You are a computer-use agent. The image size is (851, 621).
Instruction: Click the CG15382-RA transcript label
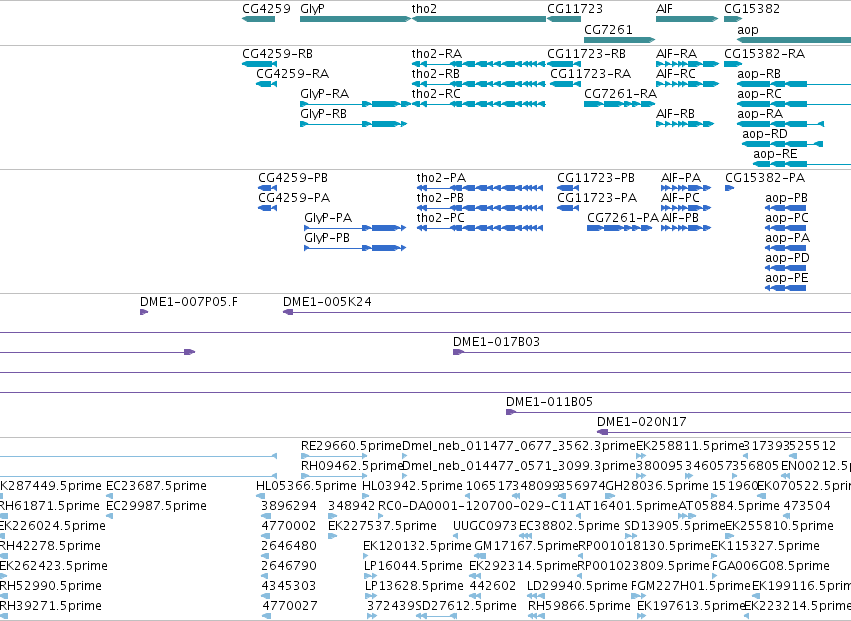[764, 54]
